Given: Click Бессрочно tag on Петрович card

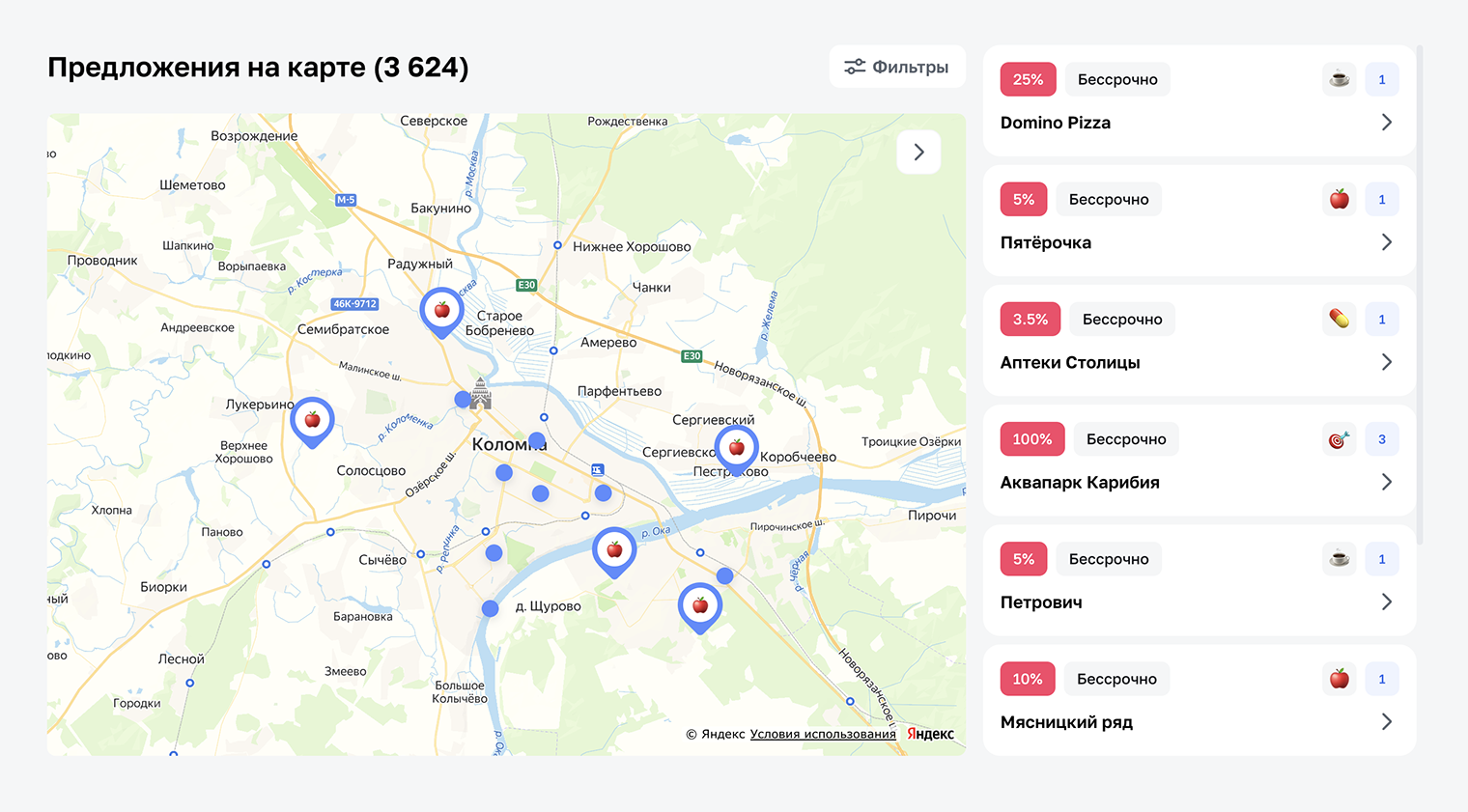Looking at the screenshot, I should (x=1109, y=559).
